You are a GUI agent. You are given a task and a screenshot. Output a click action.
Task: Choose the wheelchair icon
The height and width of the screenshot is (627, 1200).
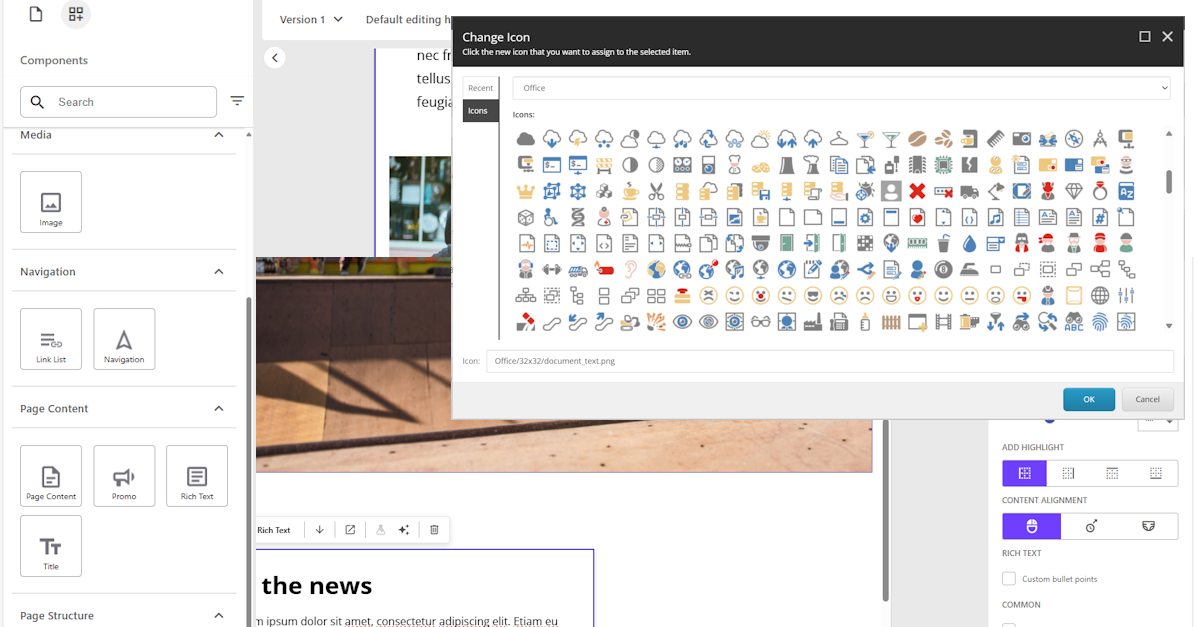point(551,217)
